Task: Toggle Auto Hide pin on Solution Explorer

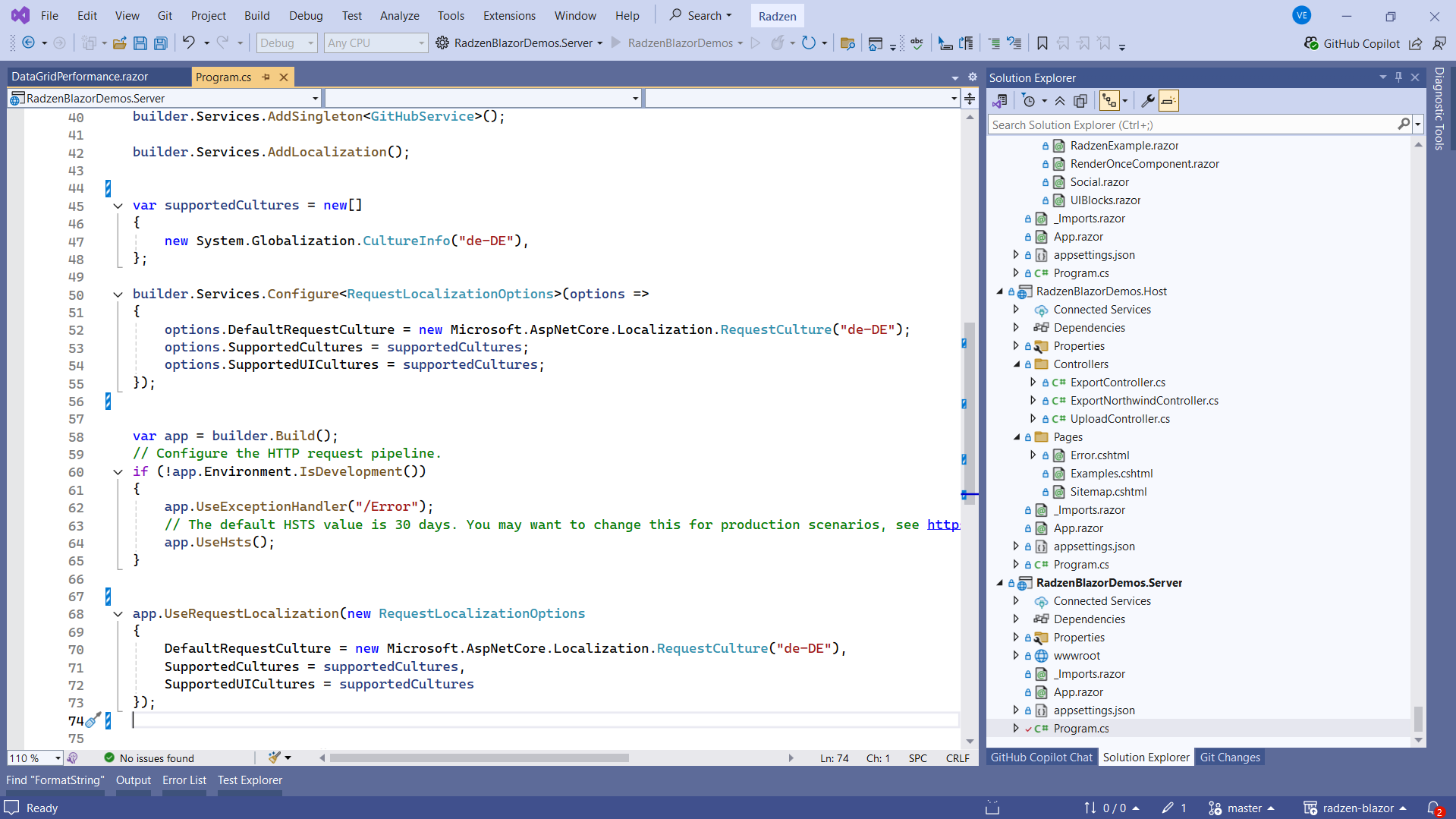Action: (1398, 77)
